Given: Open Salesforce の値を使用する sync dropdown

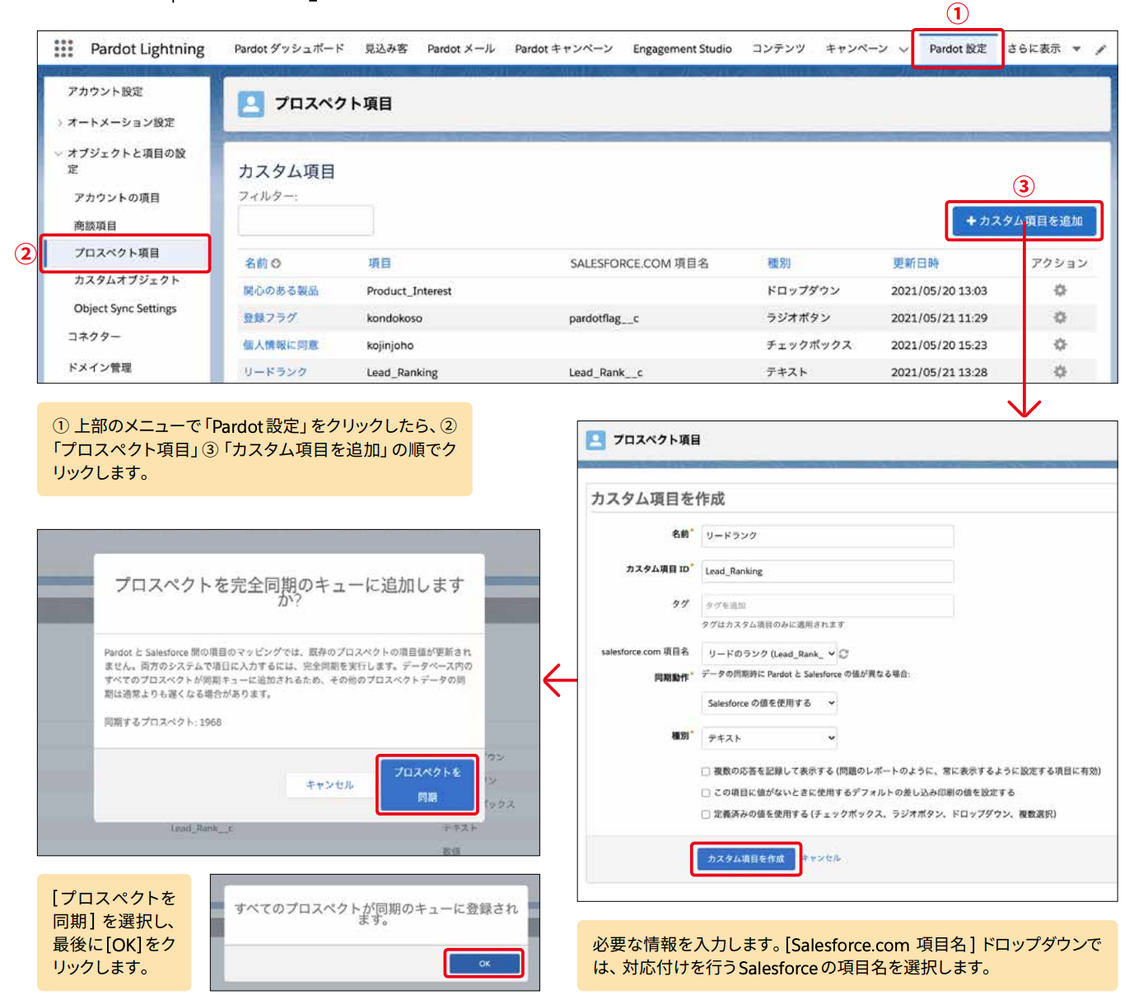Looking at the screenshot, I should point(769,703).
